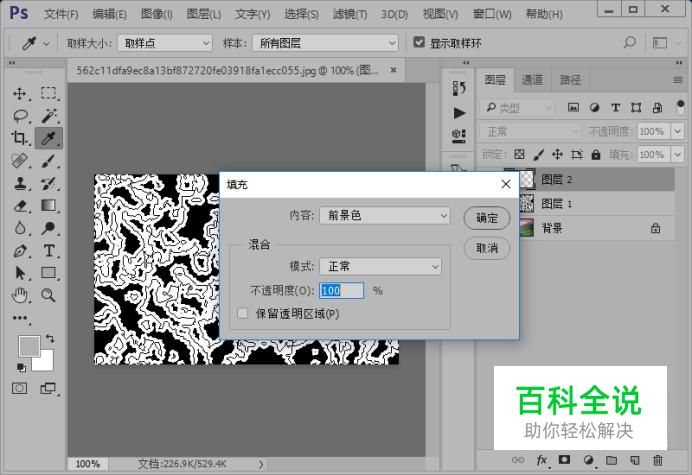This screenshot has width=692, height=475.
Task: Enable the preserve transparency checkbox
Action: click(242, 313)
